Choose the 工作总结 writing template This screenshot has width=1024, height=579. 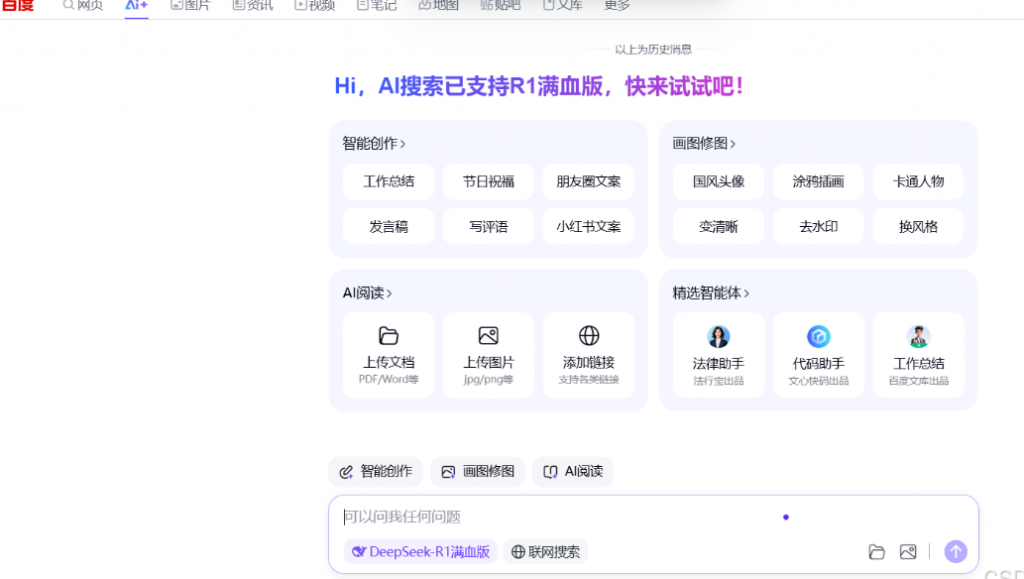pyautogui.click(x=389, y=181)
